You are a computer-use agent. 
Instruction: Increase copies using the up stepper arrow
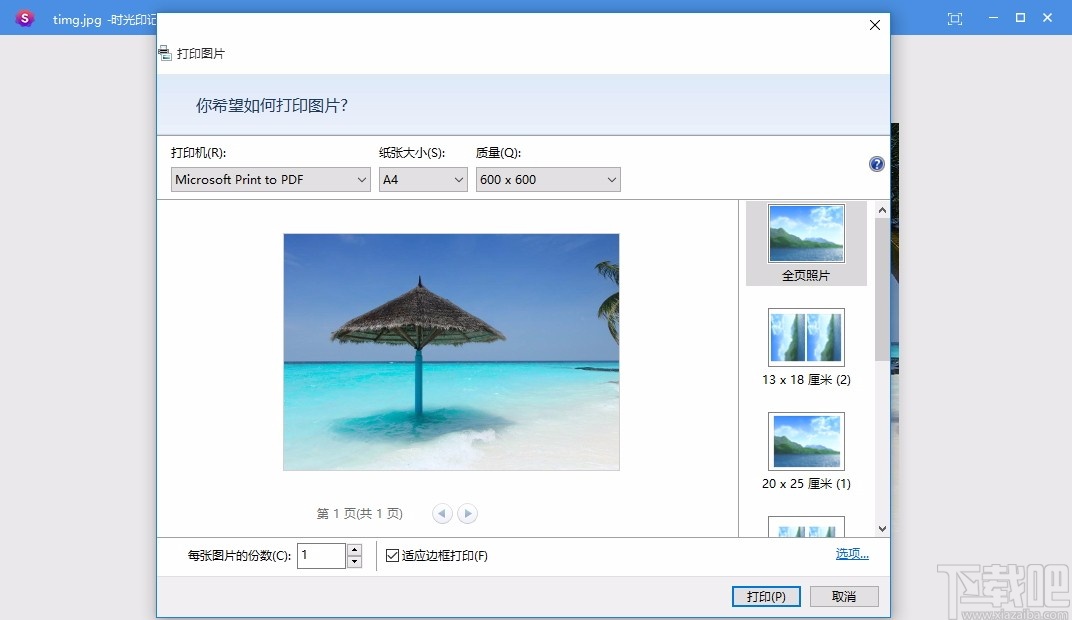(355, 549)
